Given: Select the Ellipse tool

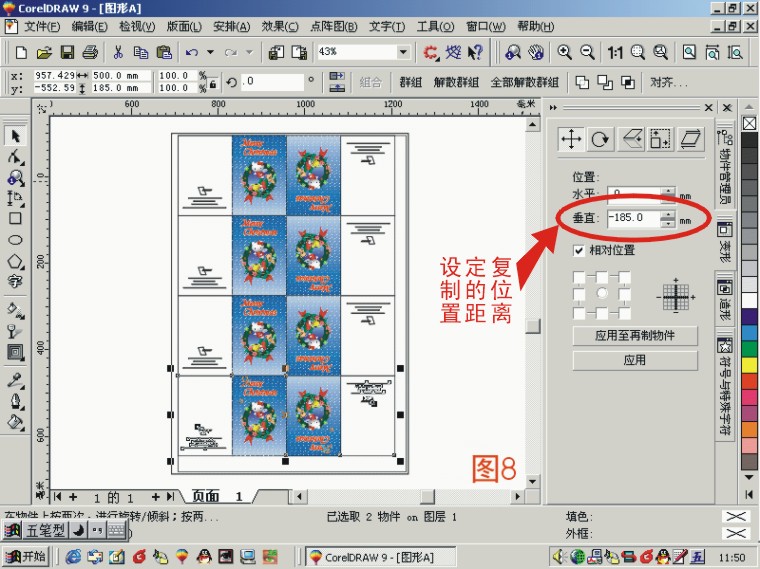Looking at the screenshot, I should point(16,240).
